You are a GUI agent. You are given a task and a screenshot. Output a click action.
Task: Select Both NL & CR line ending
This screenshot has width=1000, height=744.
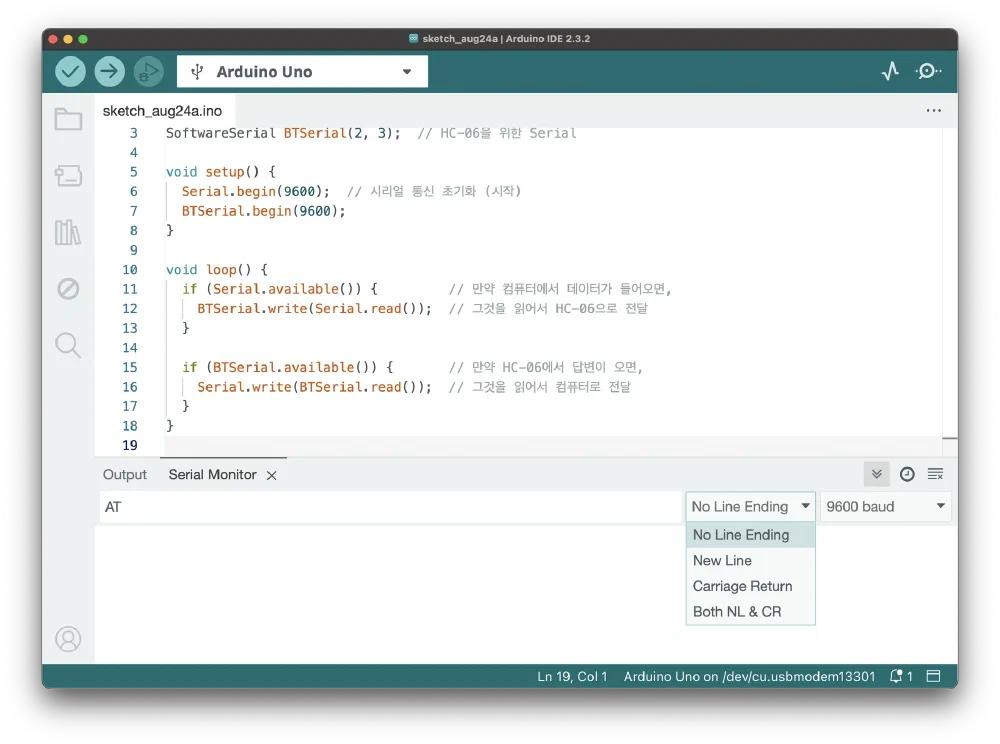737,612
